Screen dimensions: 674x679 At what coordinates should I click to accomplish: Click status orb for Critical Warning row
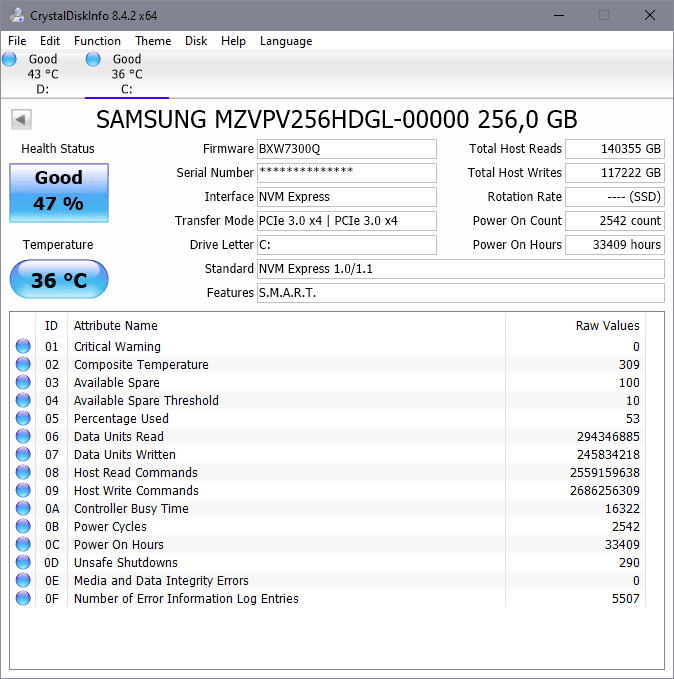23,346
